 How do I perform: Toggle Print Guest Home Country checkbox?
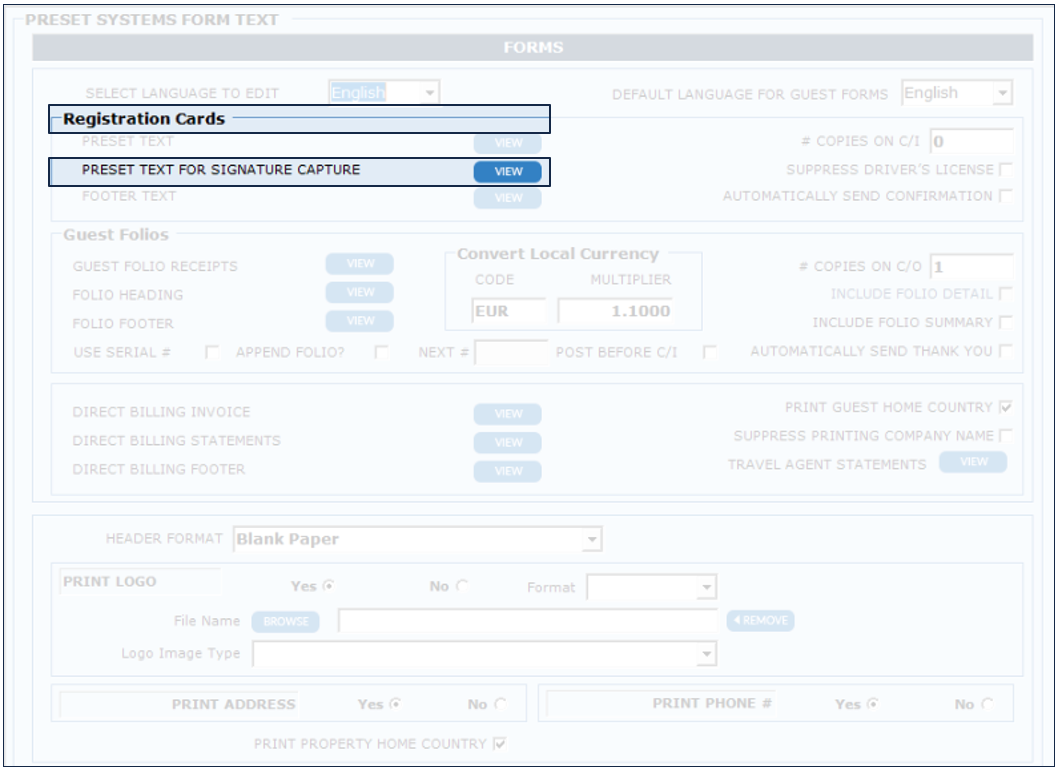pos(1005,408)
